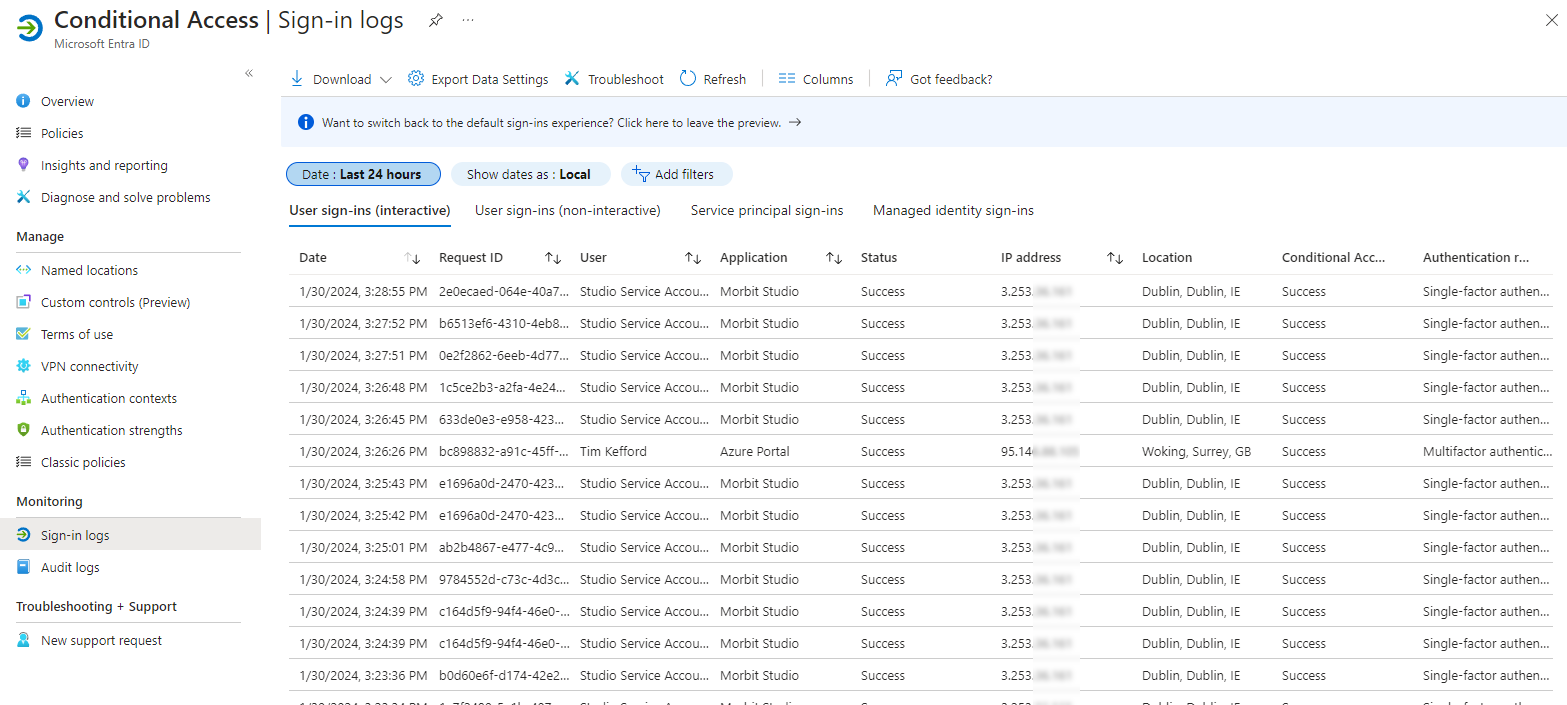The width and height of the screenshot is (1567, 705).
Task: Close the blade with the X
Action: (x=1551, y=20)
